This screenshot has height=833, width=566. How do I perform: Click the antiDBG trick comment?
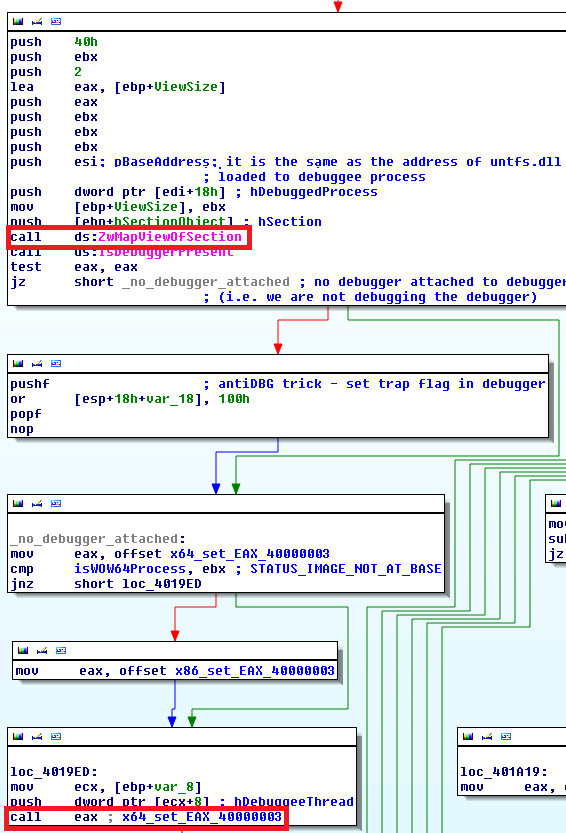point(374,384)
